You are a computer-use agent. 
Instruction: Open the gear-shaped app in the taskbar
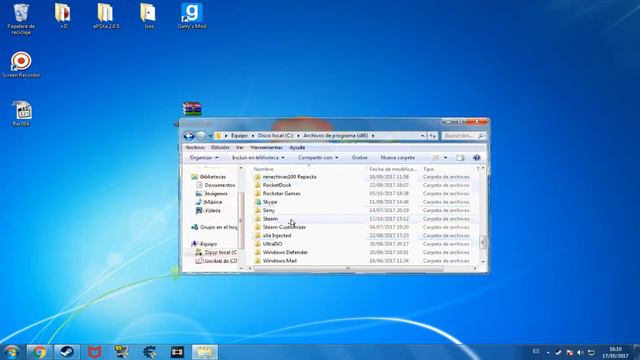149,352
